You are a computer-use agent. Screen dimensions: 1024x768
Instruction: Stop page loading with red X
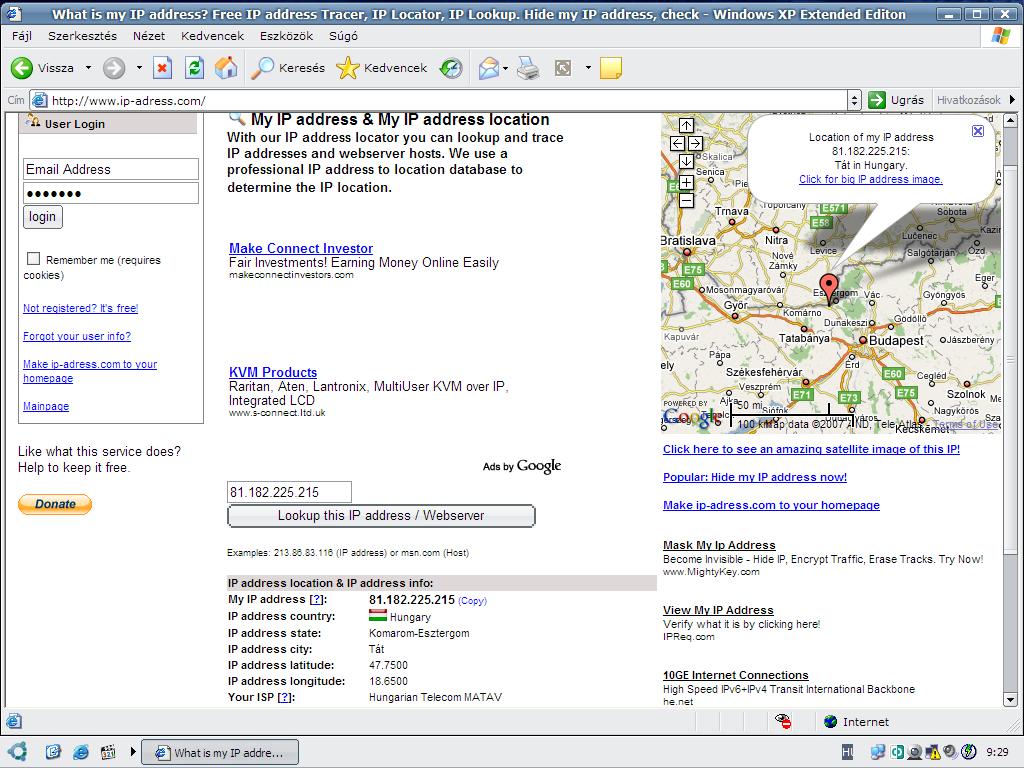[163, 68]
